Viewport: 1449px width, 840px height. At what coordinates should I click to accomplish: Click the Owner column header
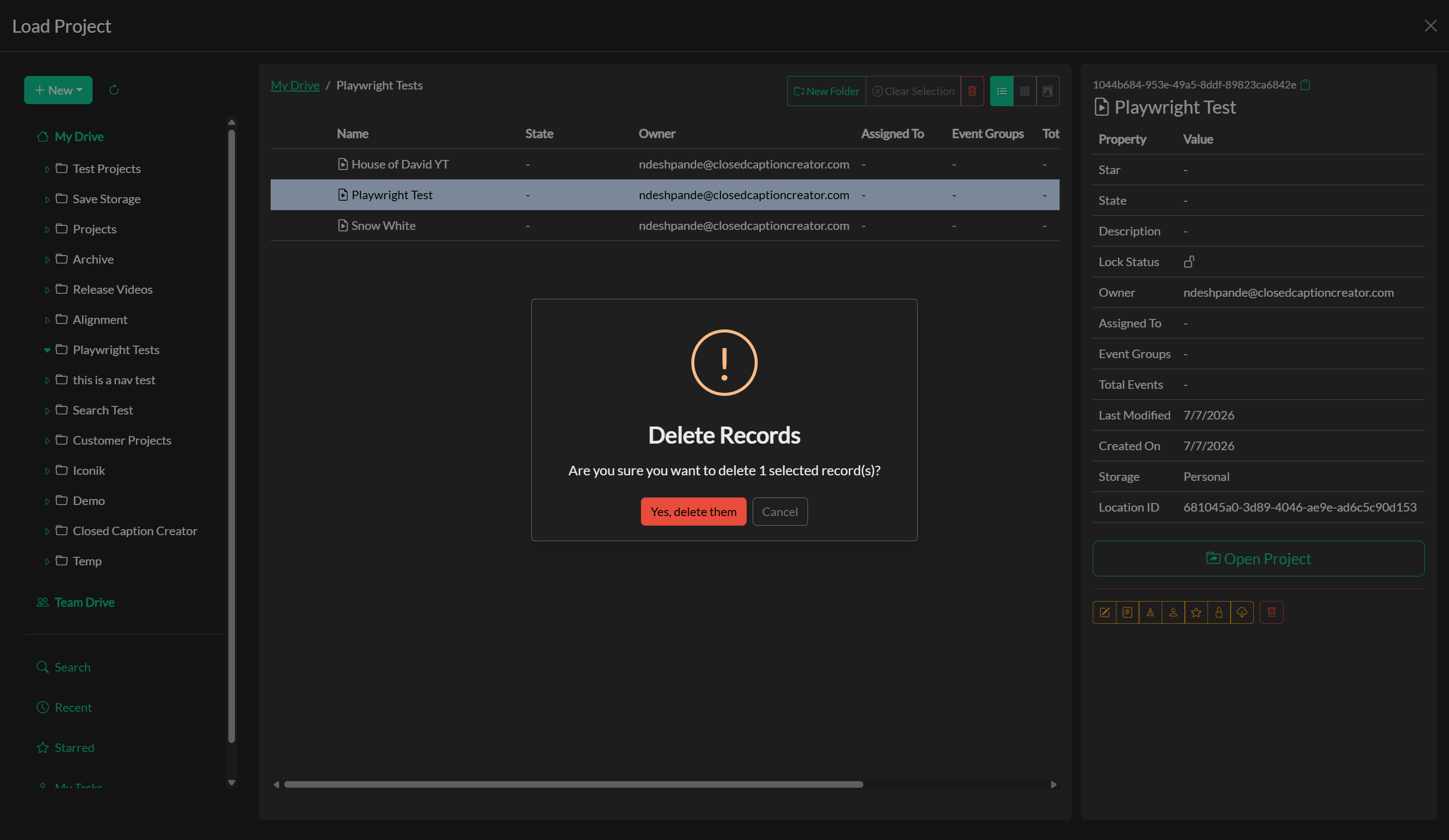point(657,133)
